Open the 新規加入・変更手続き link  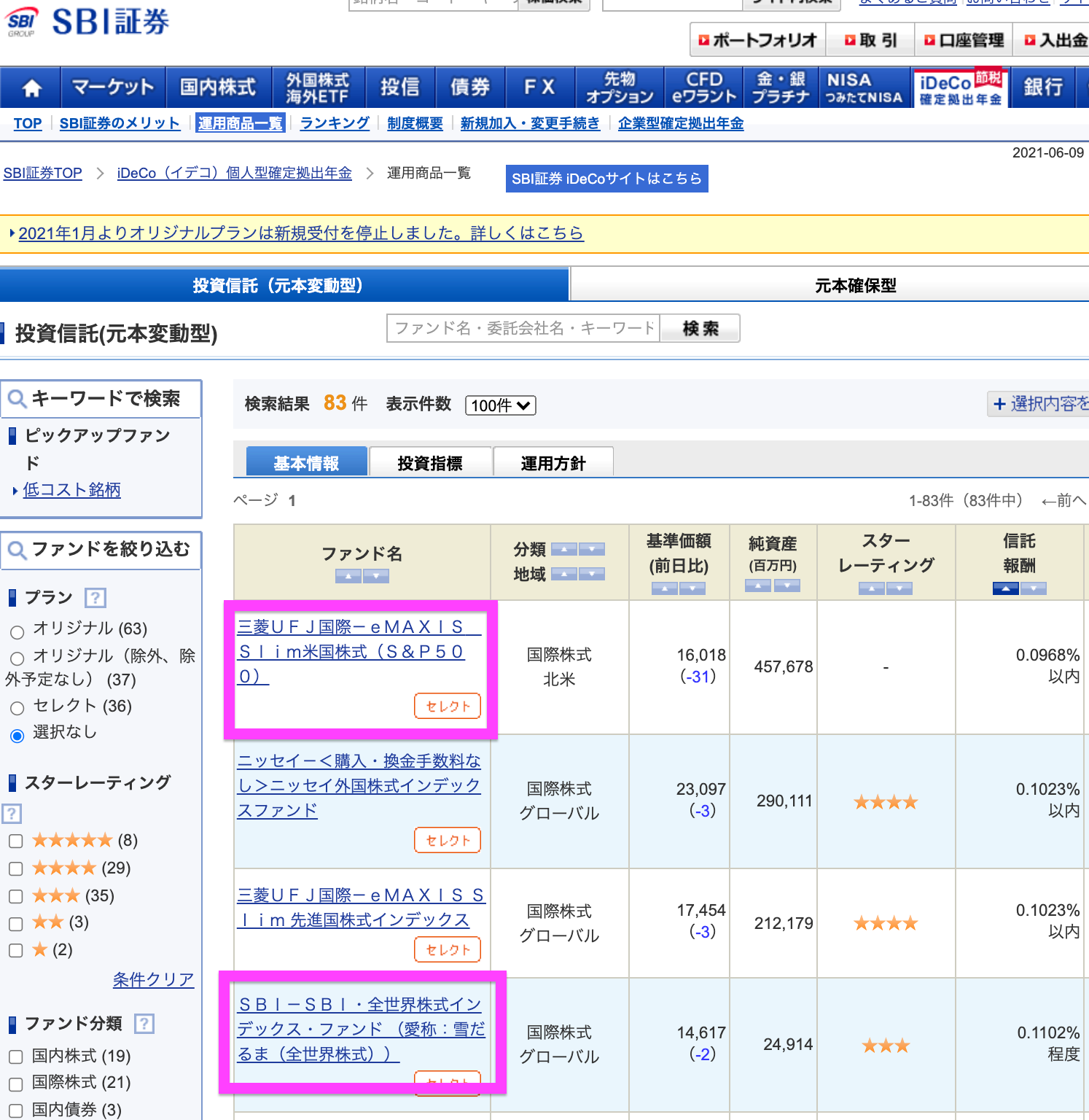530,124
